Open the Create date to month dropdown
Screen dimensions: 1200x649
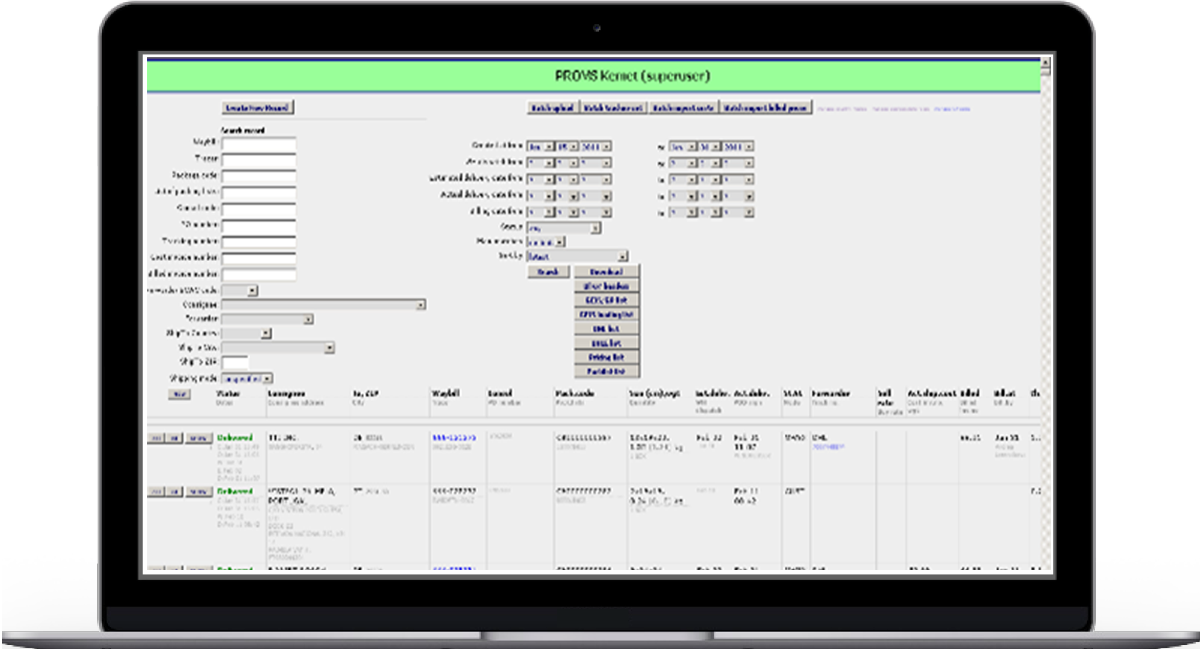[x=683, y=146]
